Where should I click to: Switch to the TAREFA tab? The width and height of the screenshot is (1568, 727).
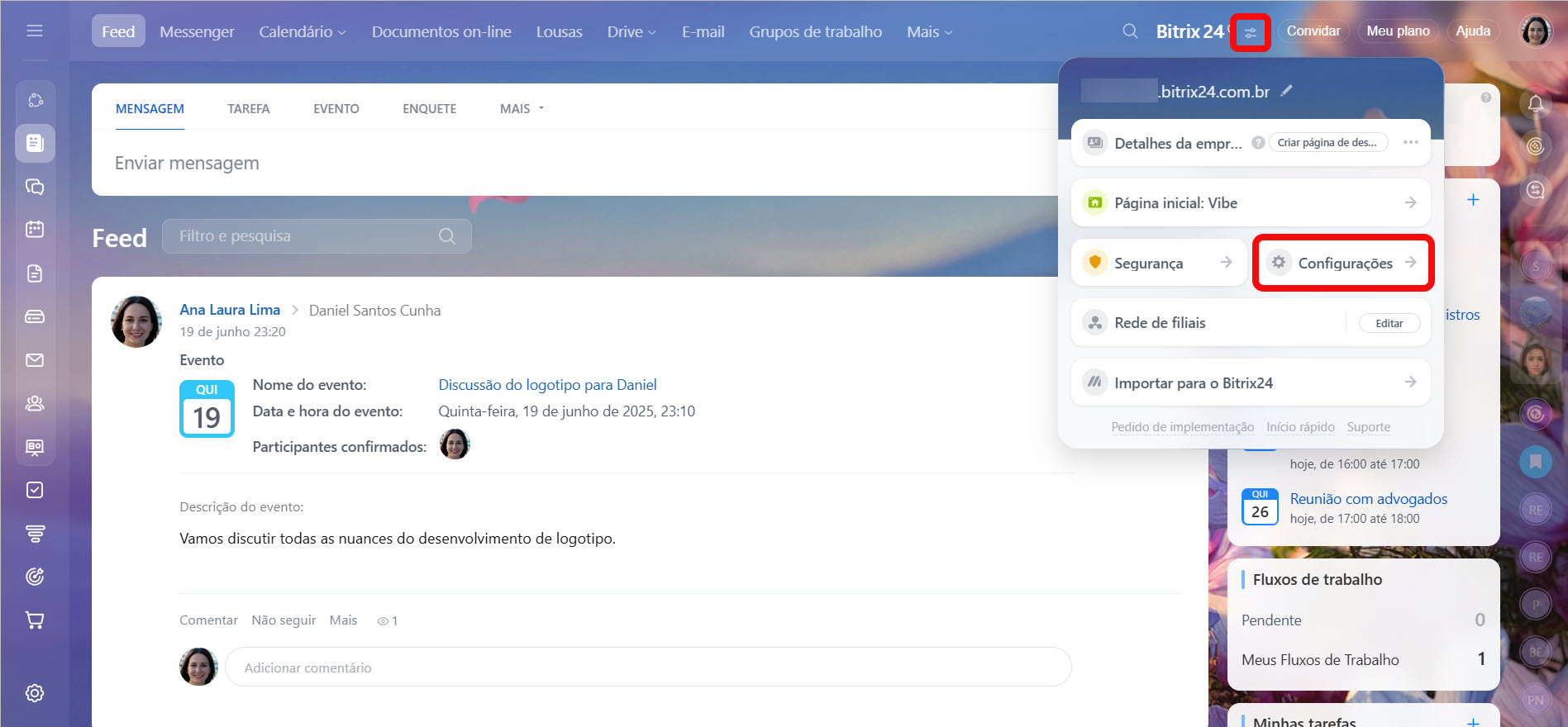click(x=249, y=108)
